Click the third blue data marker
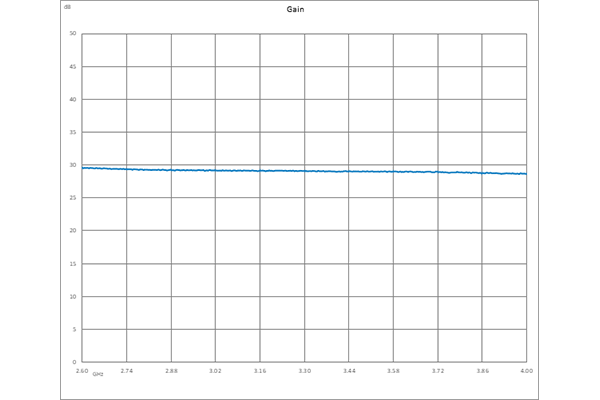Screen dimensions: 600x400 click(x=193, y=176)
